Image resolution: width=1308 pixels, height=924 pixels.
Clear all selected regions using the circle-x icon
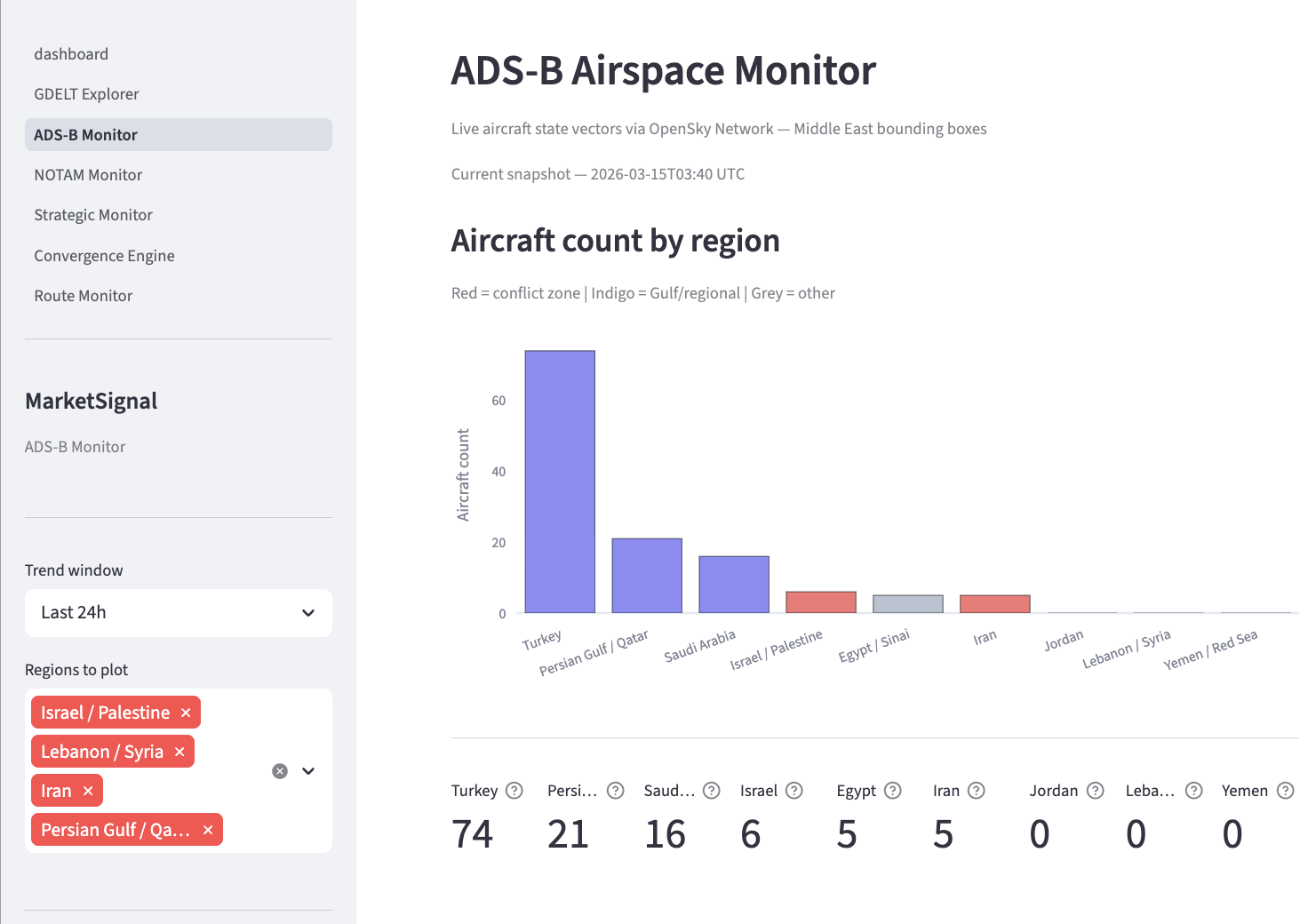click(280, 770)
